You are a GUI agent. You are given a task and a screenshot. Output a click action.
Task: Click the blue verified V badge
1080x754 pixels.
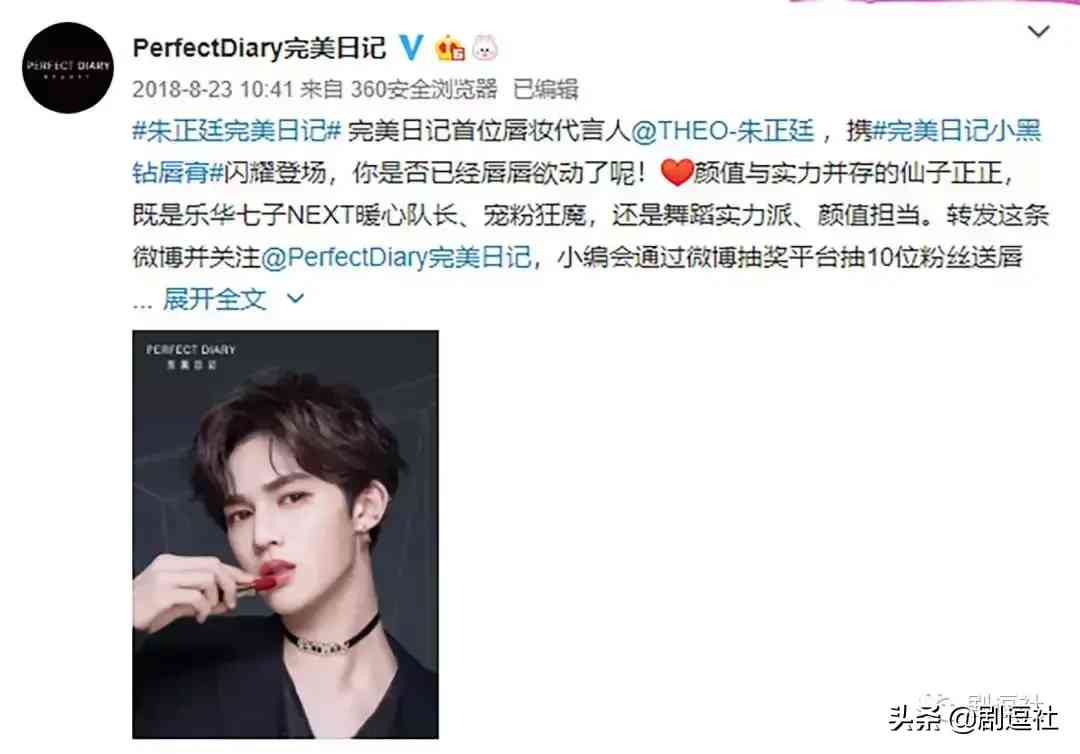tap(412, 48)
